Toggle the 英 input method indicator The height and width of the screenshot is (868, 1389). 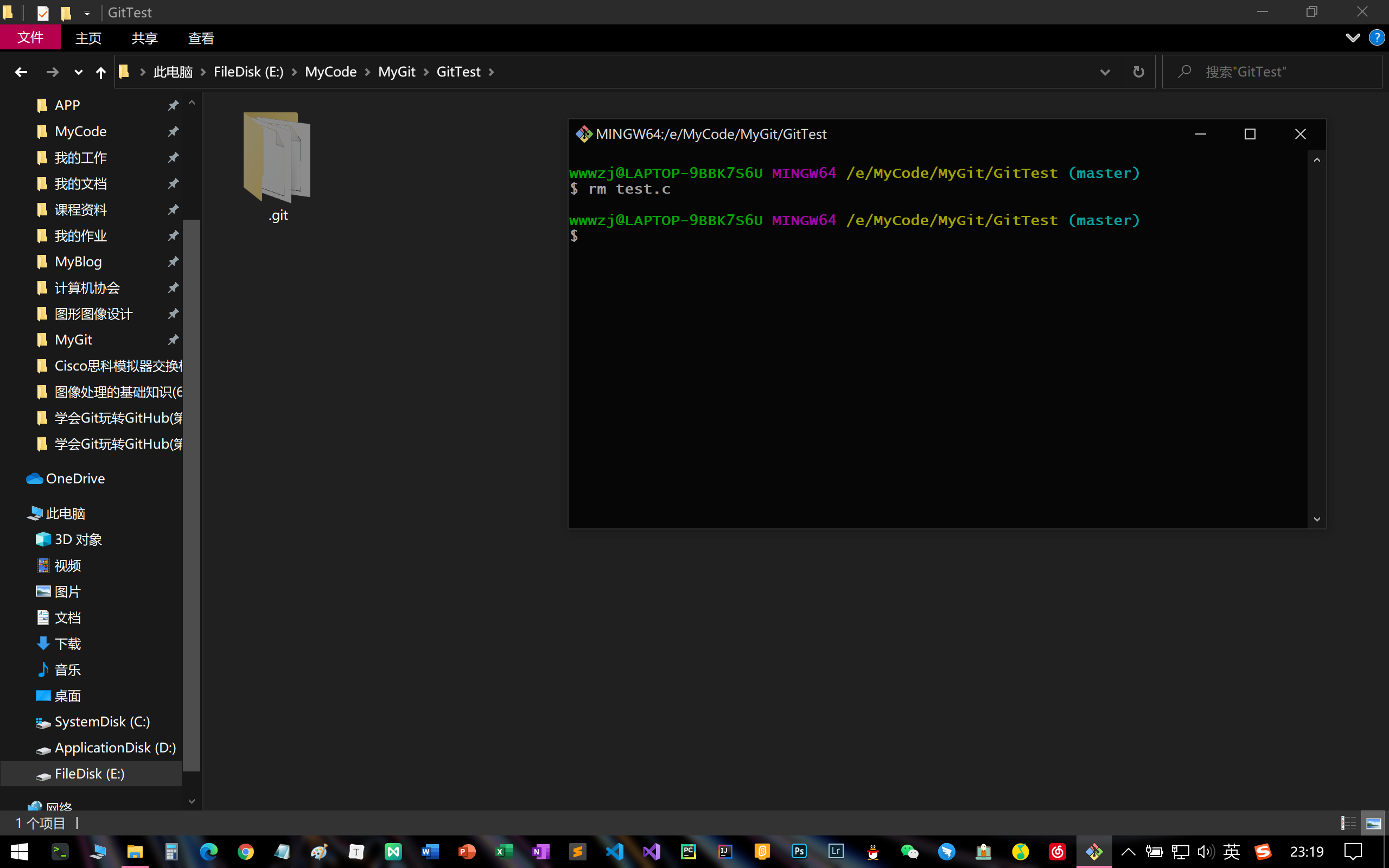coord(1232,852)
